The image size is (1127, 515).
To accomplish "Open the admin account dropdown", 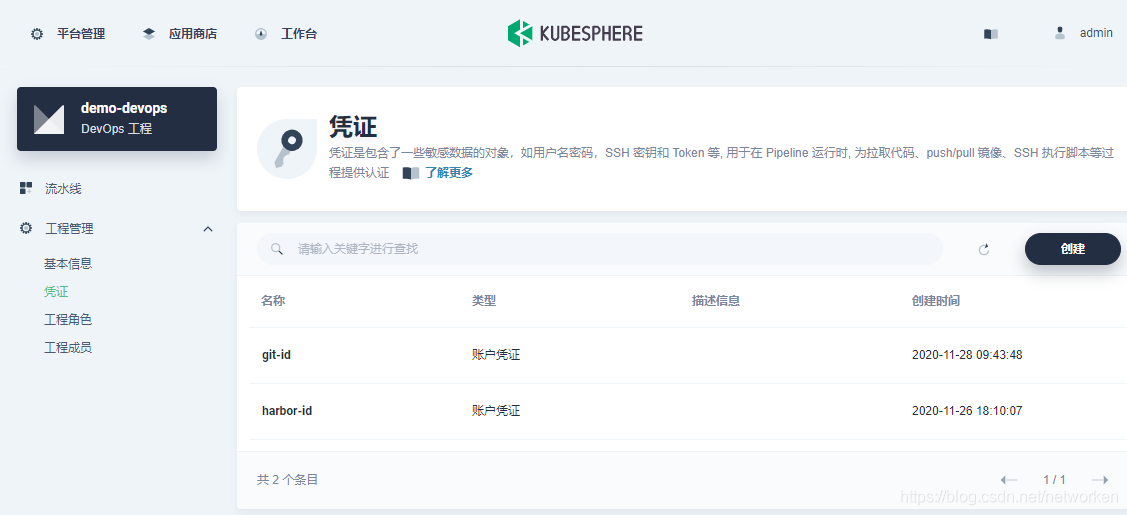I will click(1096, 33).
